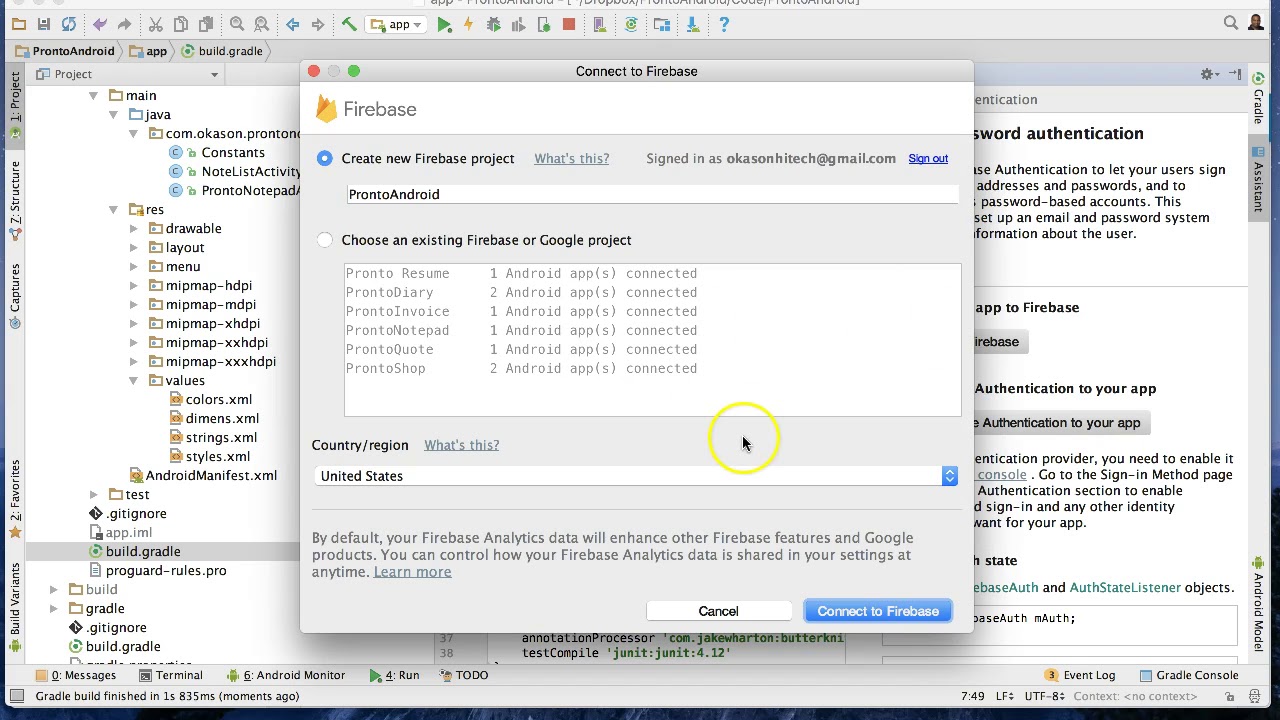
Task: Click the Find magnifier toolbar icon
Action: click(237, 24)
